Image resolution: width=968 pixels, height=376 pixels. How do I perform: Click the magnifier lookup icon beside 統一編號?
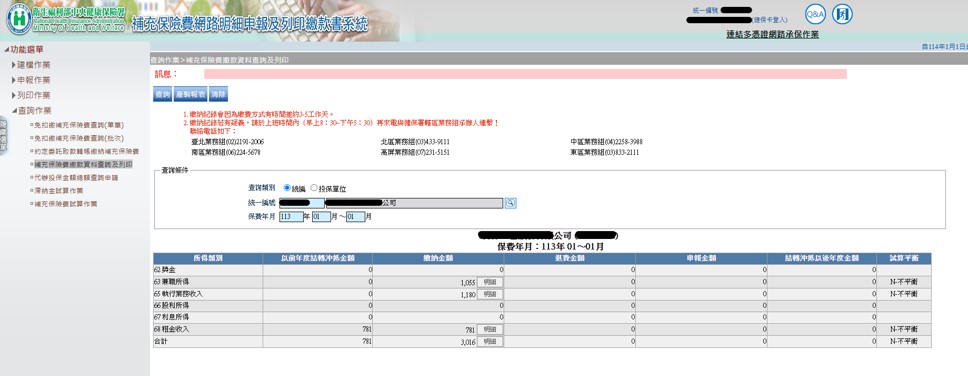(x=510, y=203)
